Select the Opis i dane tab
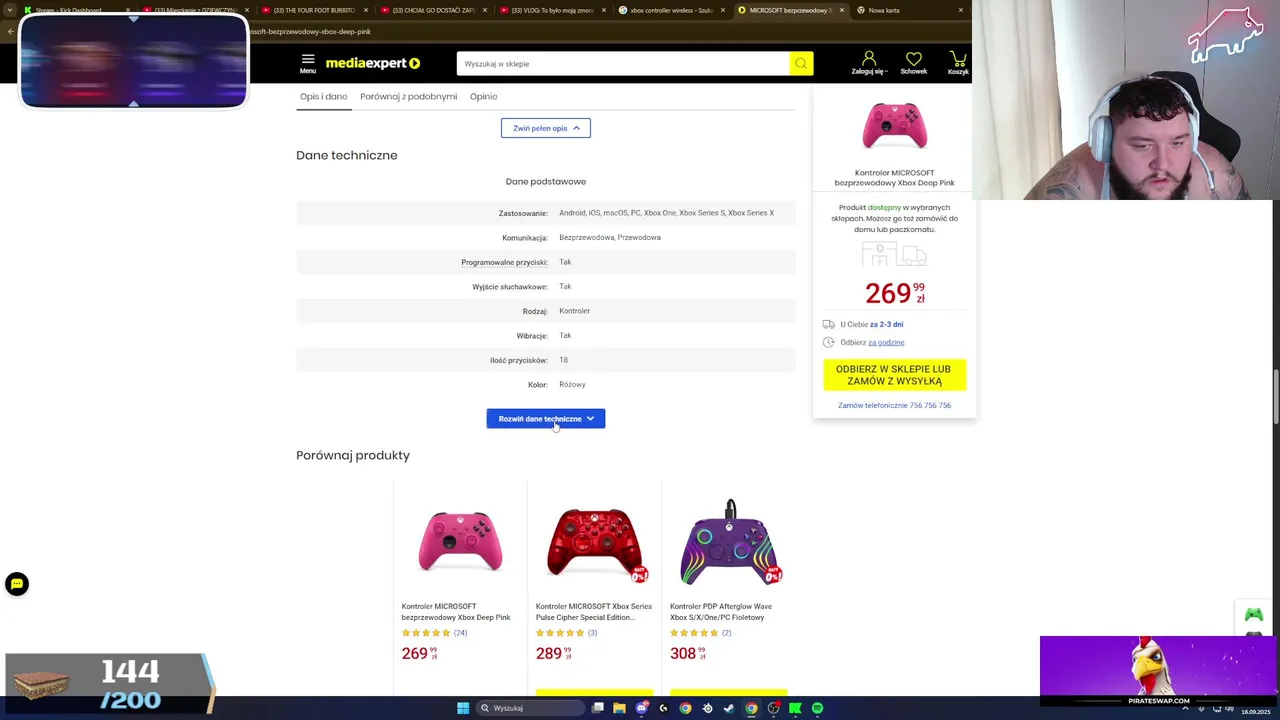The width and height of the screenshot is (1280, 720). (x=324, y=96)
